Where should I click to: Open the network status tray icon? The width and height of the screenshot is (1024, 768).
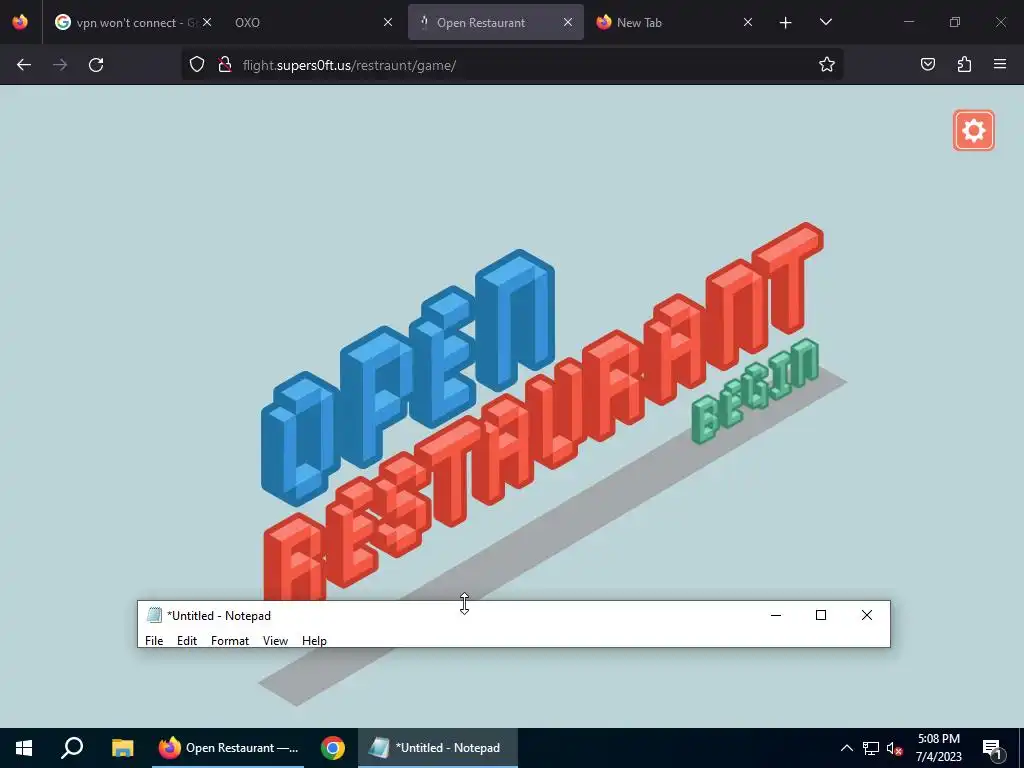pos(871,748)
